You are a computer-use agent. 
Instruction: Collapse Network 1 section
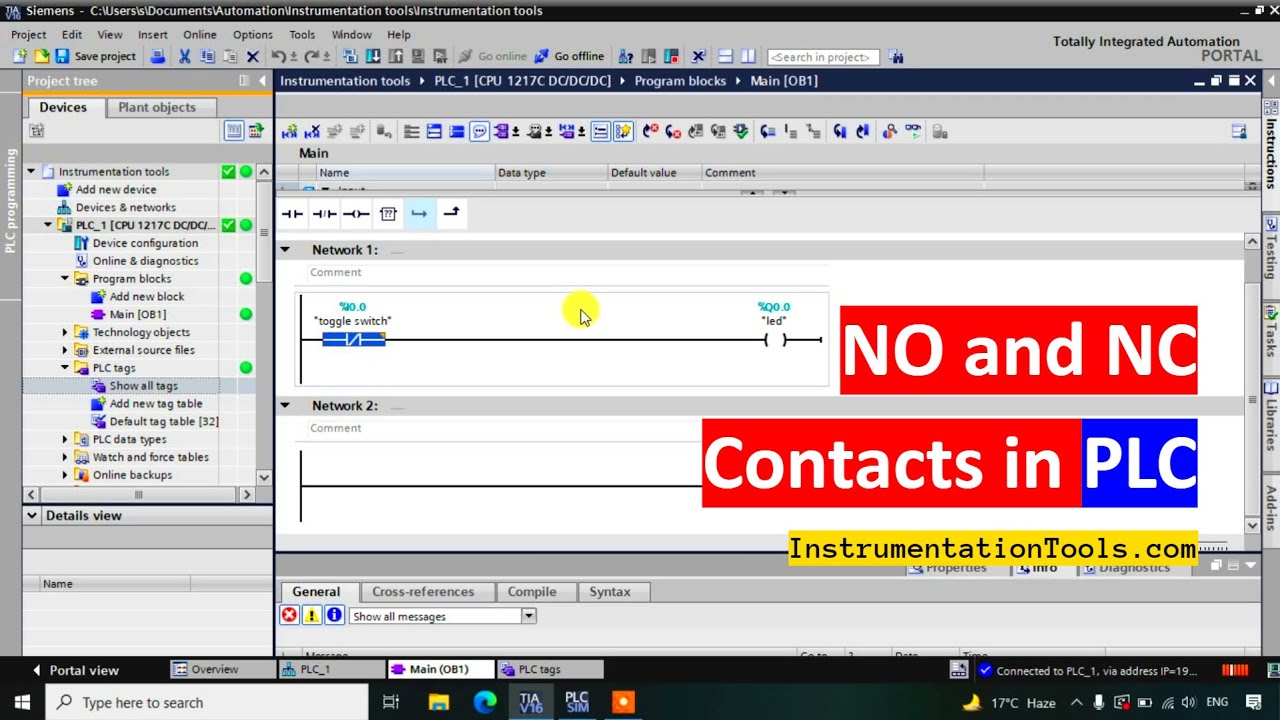pos(285,249)
